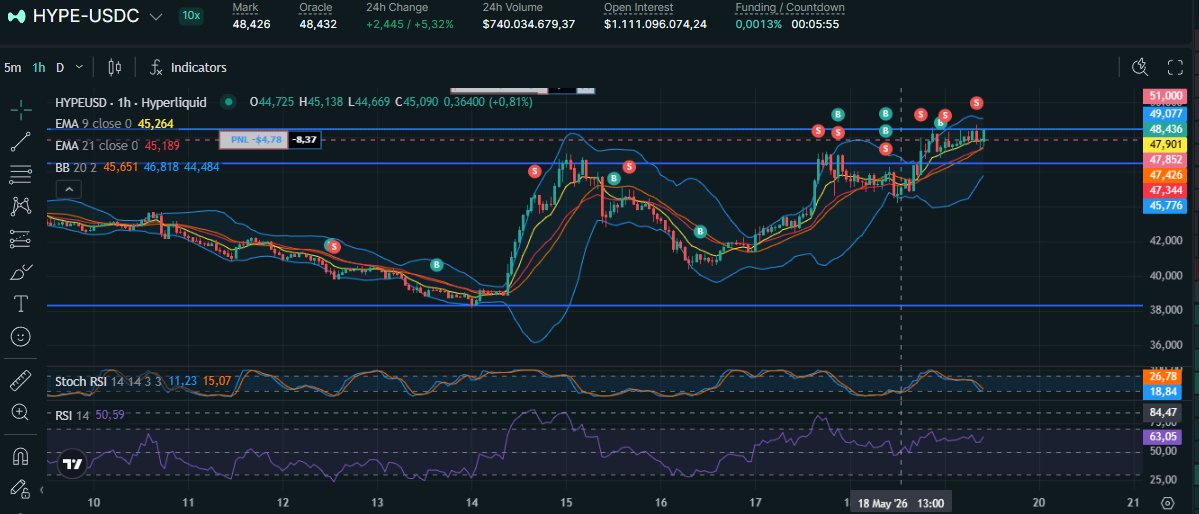Switch to the D daily timeframe
1199x514 pixels.
click(x=60, y=67)
